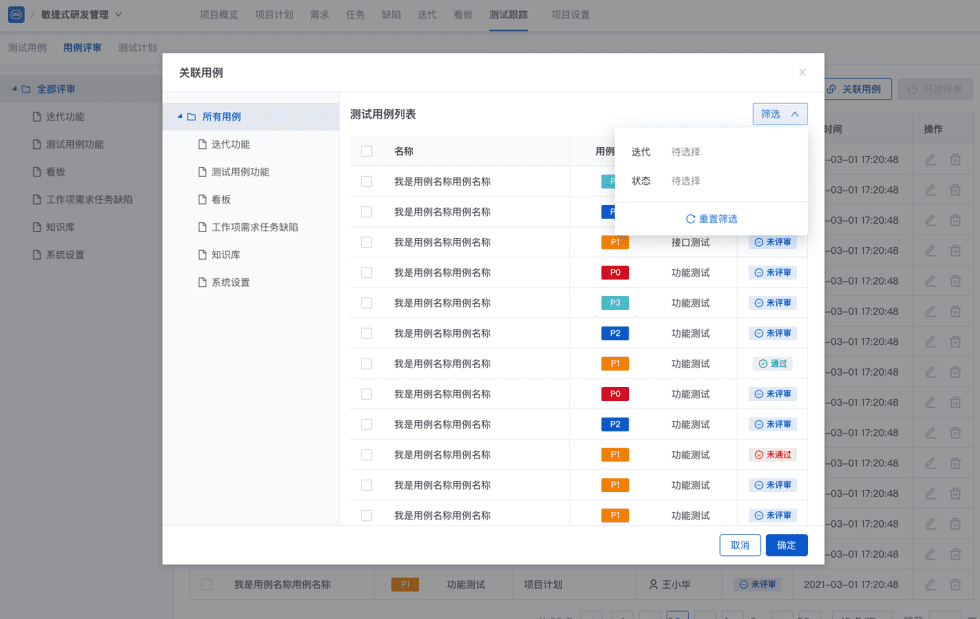Screen dimensions: 980x619
Task: Click the P1 priority tag of 接口测试 row
Action: 615,242
